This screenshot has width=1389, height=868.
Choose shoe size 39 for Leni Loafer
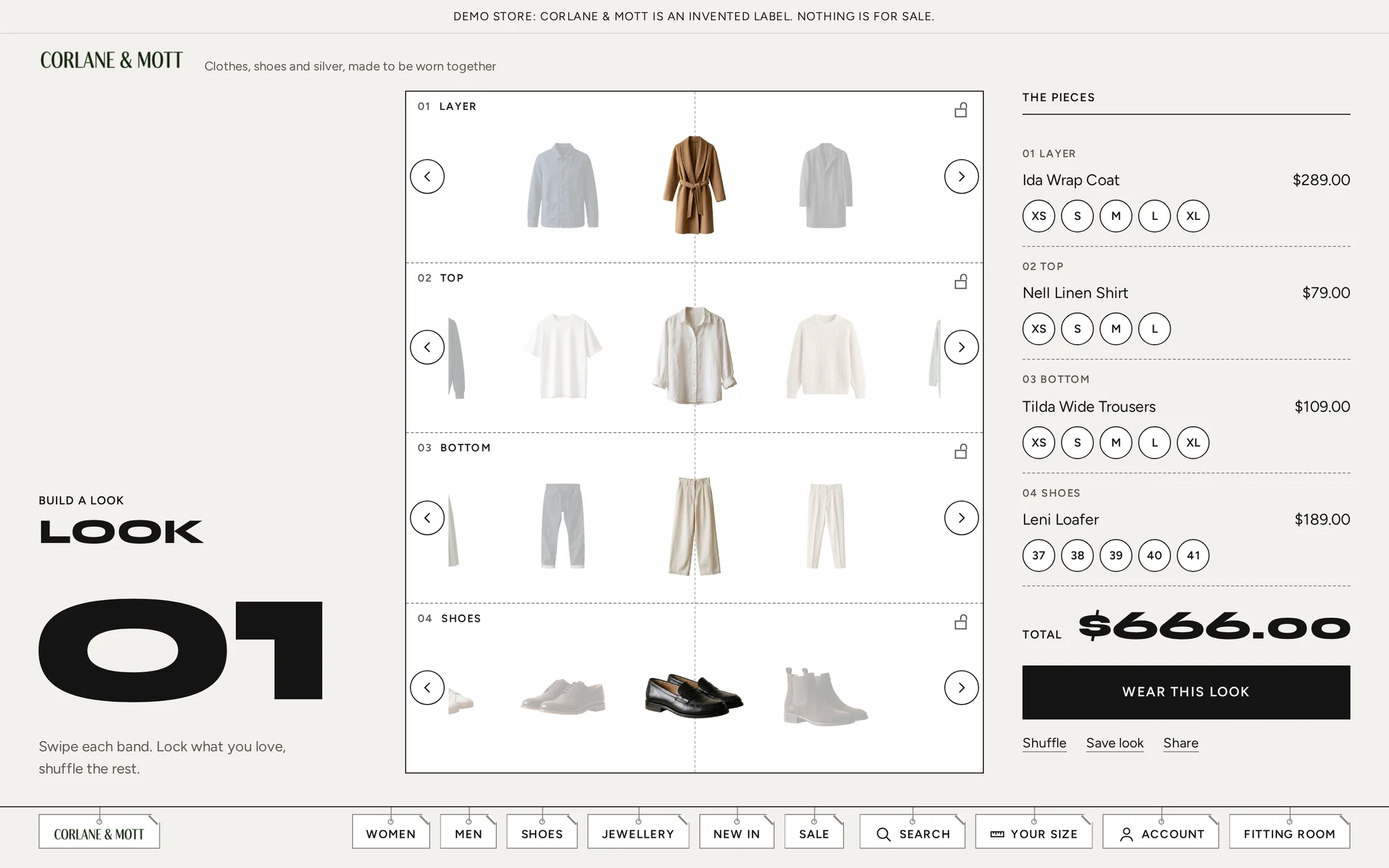coord(1116,556)
